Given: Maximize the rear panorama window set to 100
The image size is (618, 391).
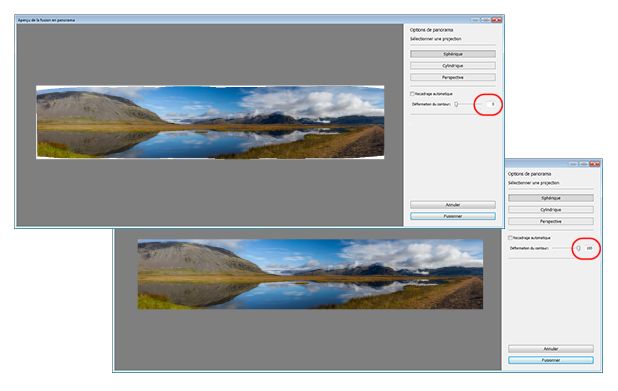Looking at the screenshot, I should click(584, 164).
